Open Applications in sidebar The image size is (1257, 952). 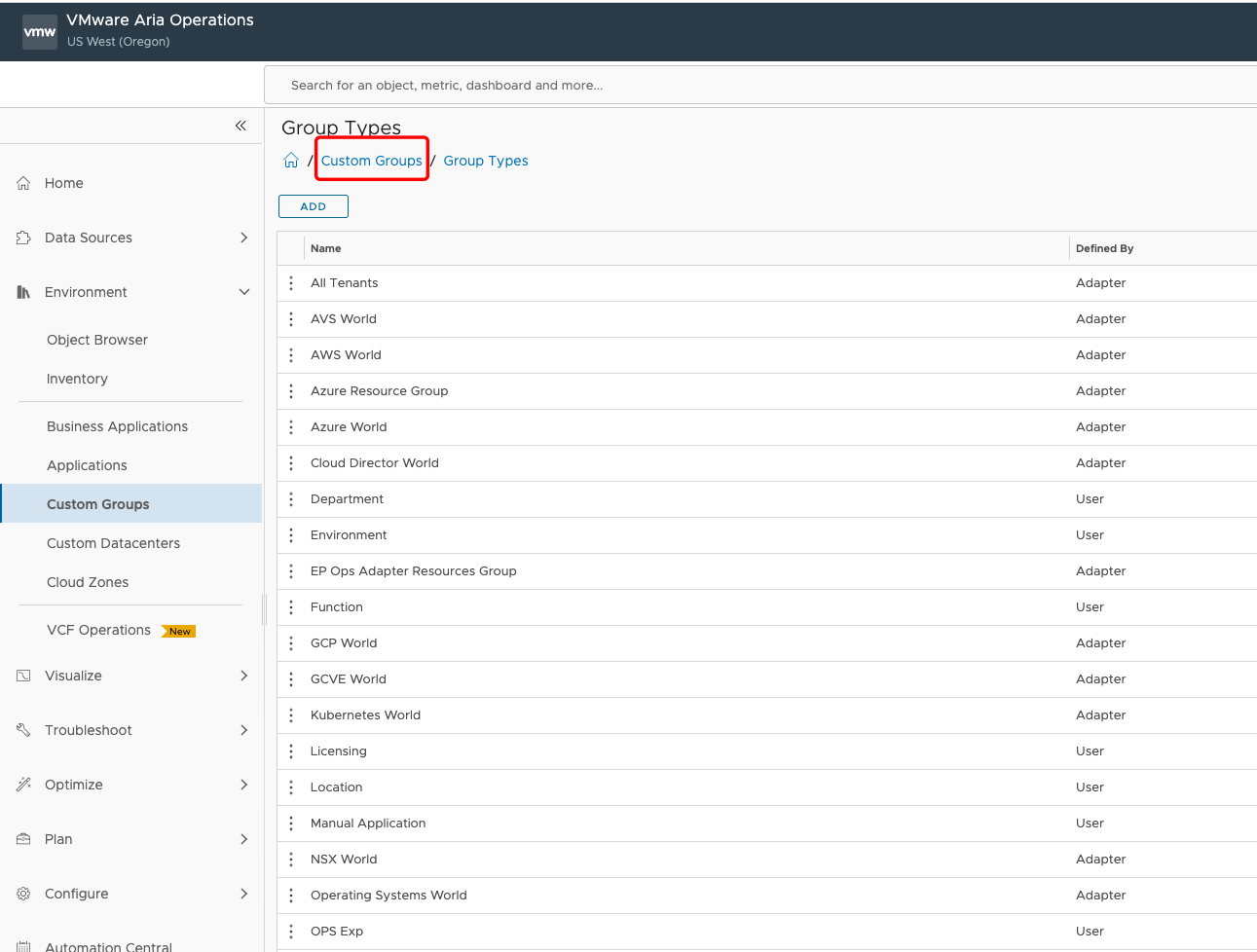[87, 465]
